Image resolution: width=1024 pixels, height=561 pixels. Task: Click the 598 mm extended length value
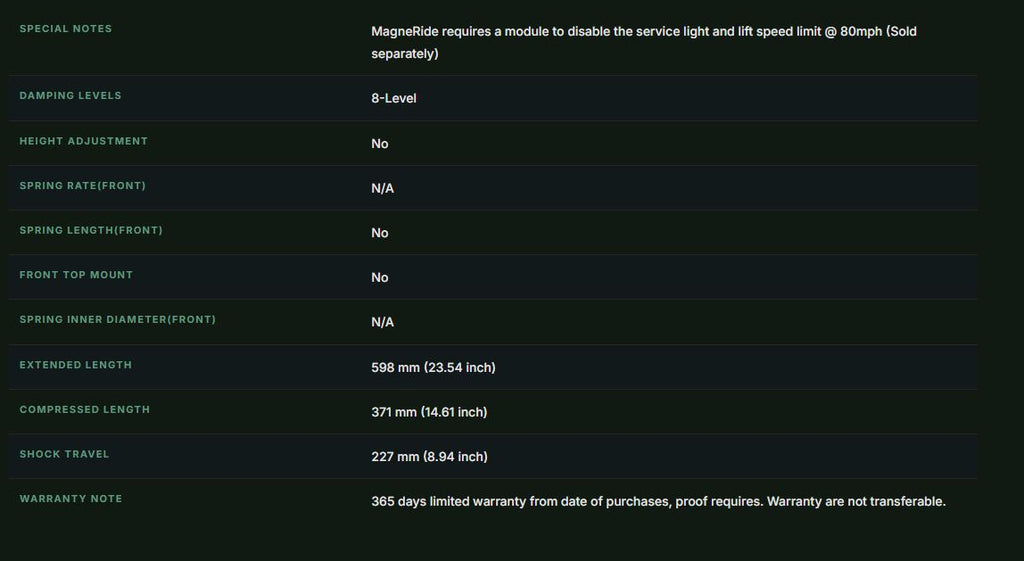point(434,368)
